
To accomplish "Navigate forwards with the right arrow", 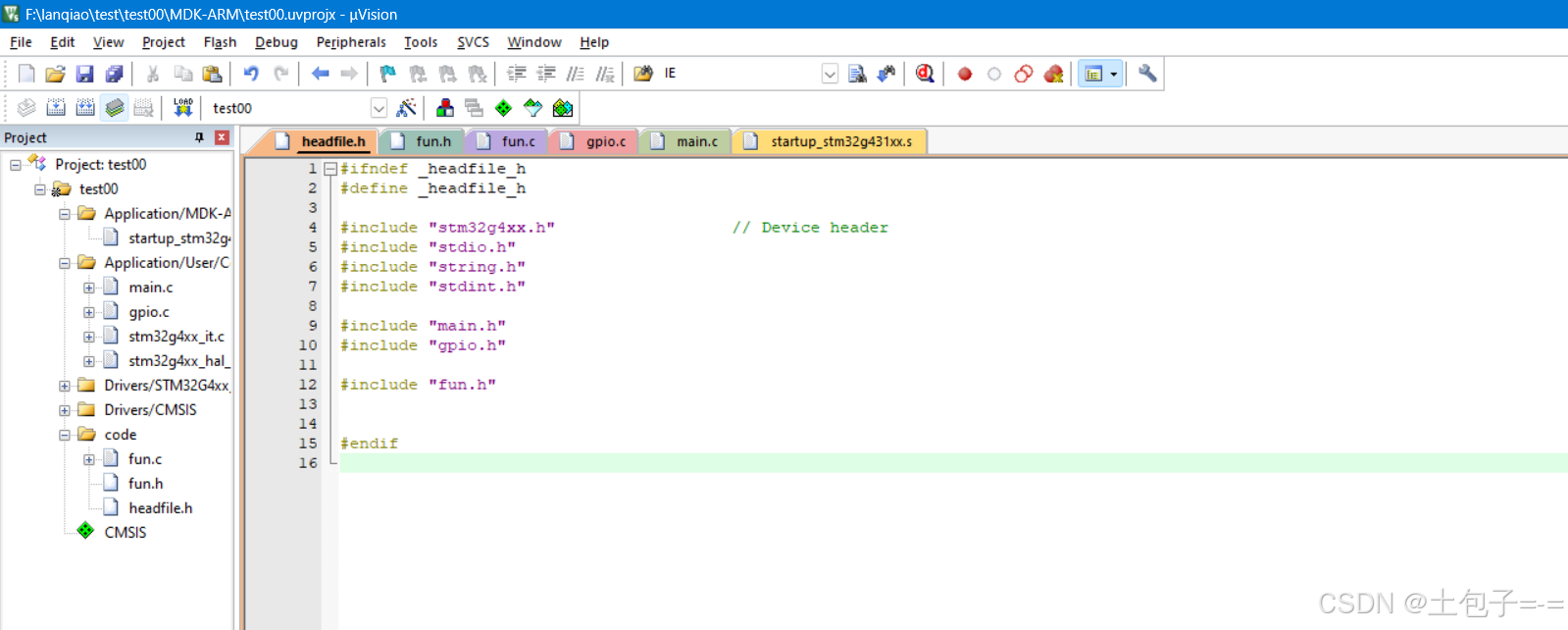I will tap(349, 74).
